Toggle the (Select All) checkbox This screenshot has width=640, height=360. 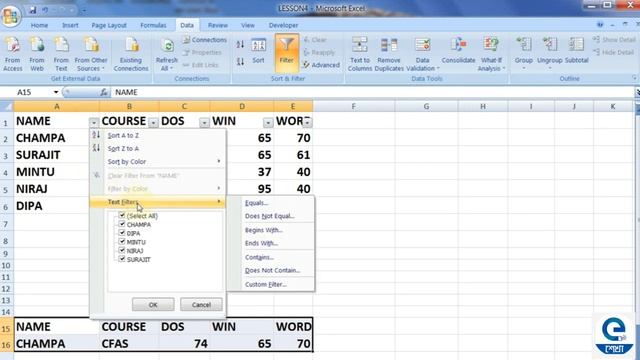pos(122,215)
